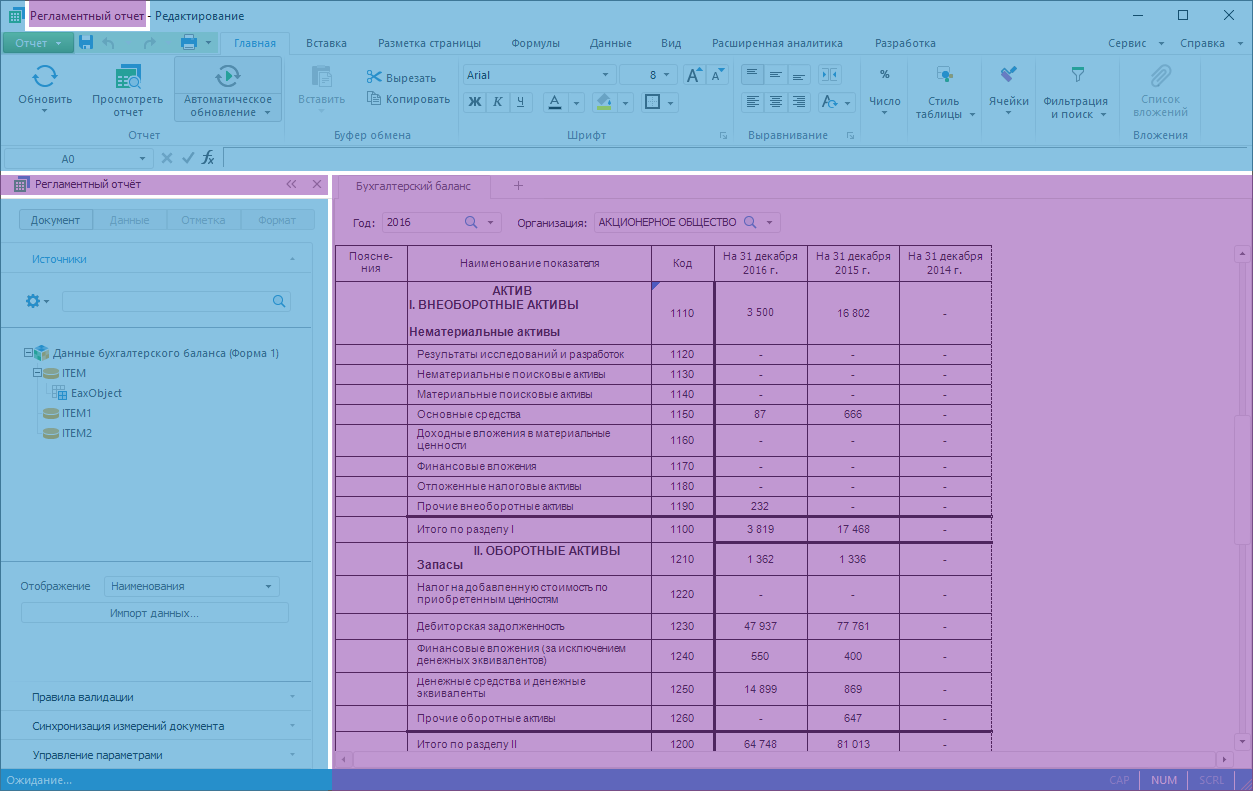1253x791 pixels.
Task: Click the Импорт данных button
Action: pyautogui.click(x=154, y=613)
